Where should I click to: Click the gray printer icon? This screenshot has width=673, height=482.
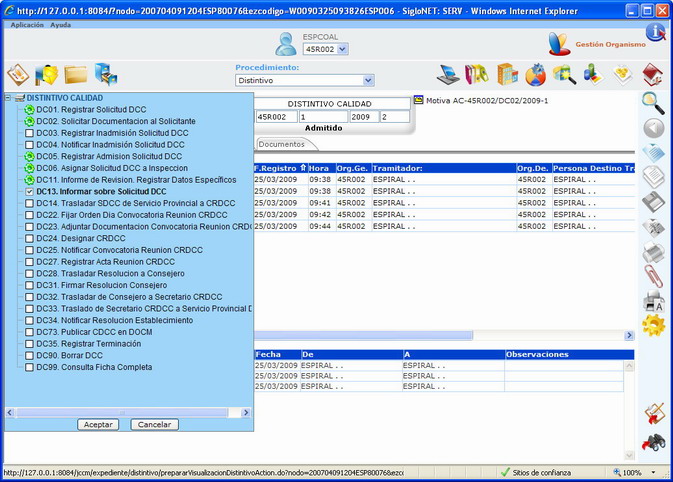click(x=653, y=252)
